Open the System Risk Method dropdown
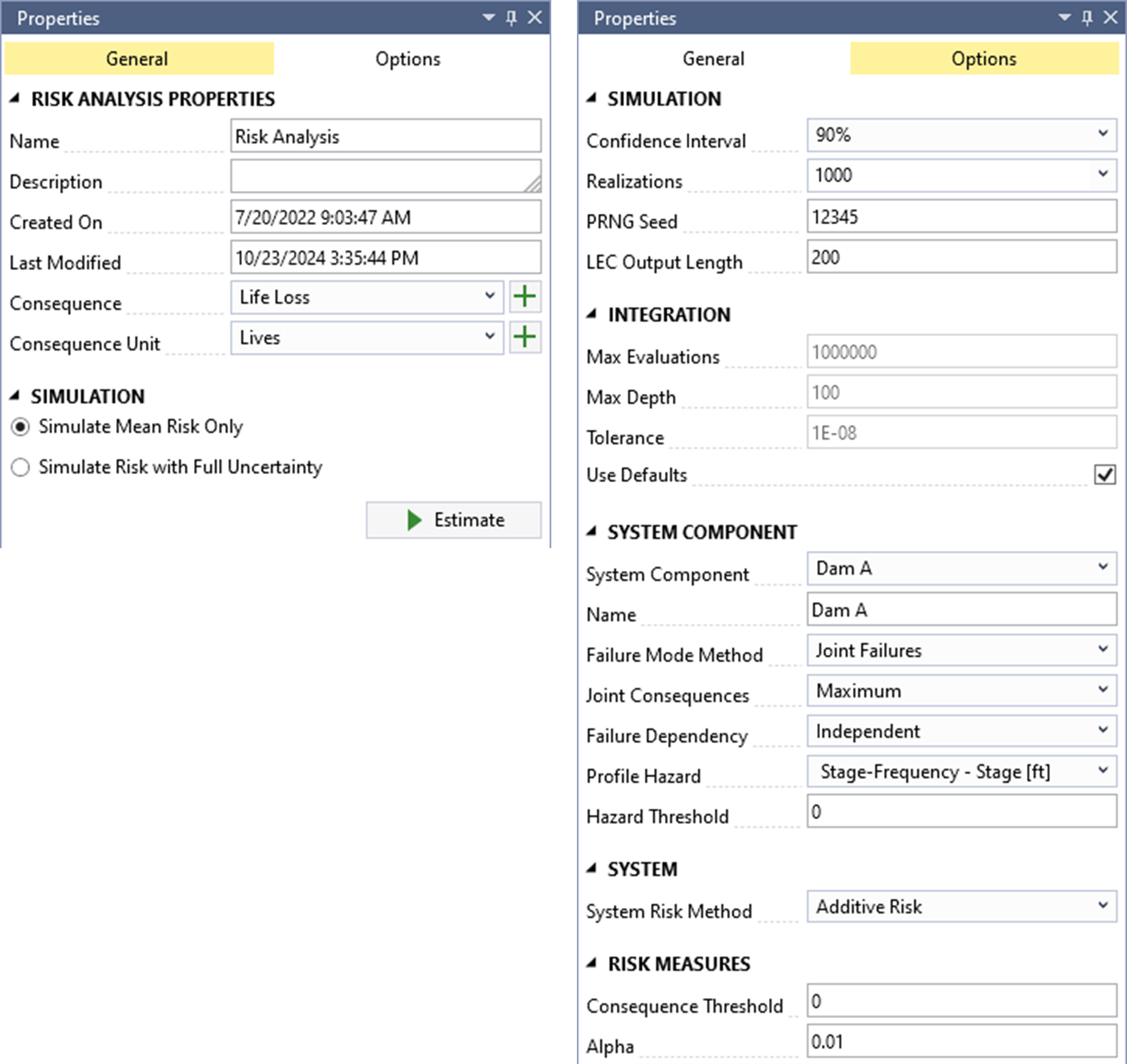Image resolution: width=1127 pixels, height=1064 pixels. tap(1103, 906)
